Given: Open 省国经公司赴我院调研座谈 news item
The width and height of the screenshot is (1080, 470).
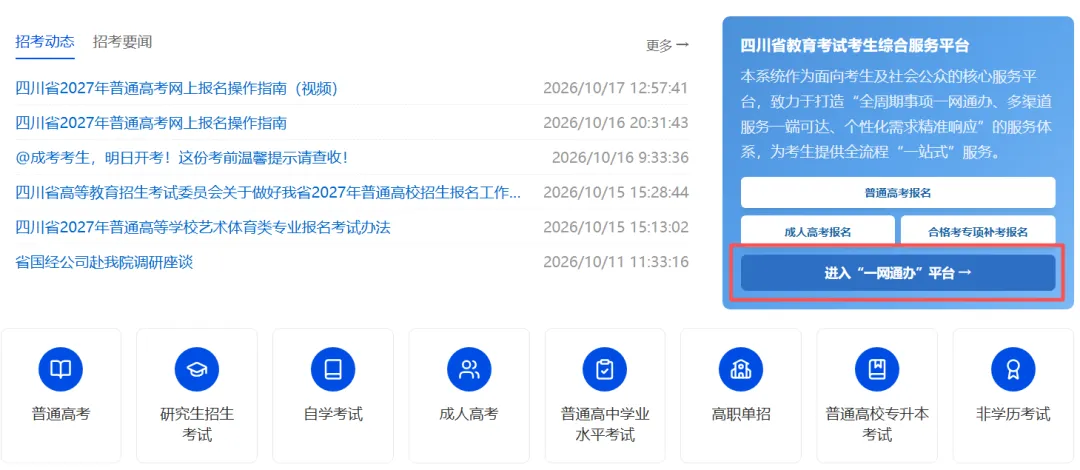Looking at the screenshot, I should pos(104,262).
